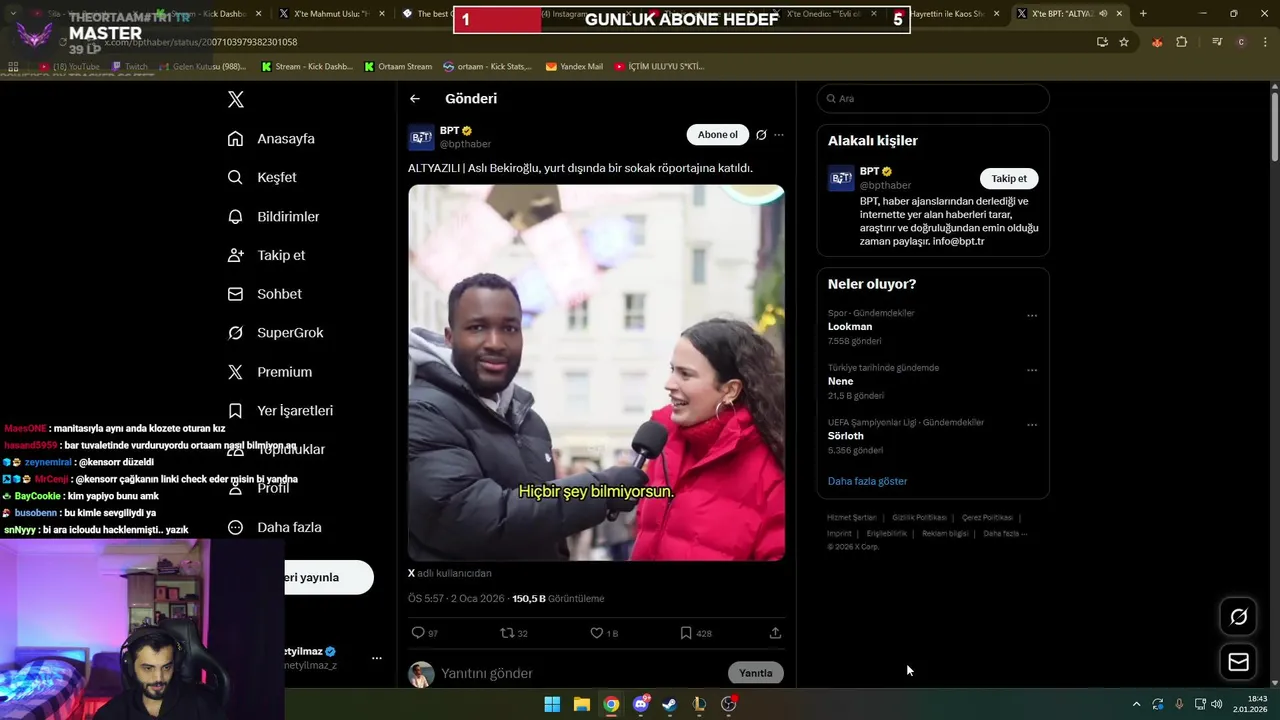The width and height of the screenshot is (1280, 720).
Task: Click the Chrome taskbar icon
Action: (x=611, y=704)
